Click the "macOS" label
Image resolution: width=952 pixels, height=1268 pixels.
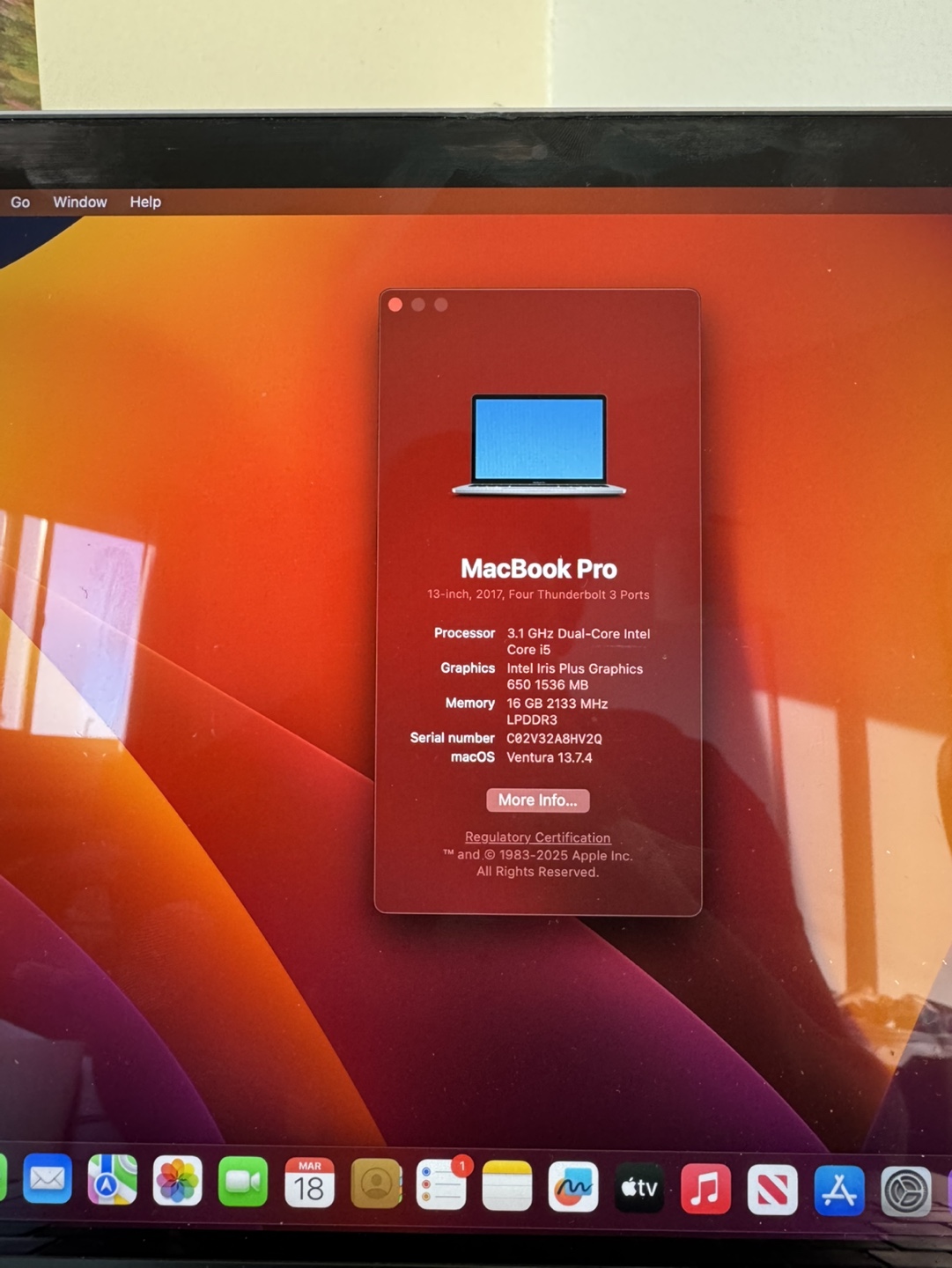coord(473,757)
